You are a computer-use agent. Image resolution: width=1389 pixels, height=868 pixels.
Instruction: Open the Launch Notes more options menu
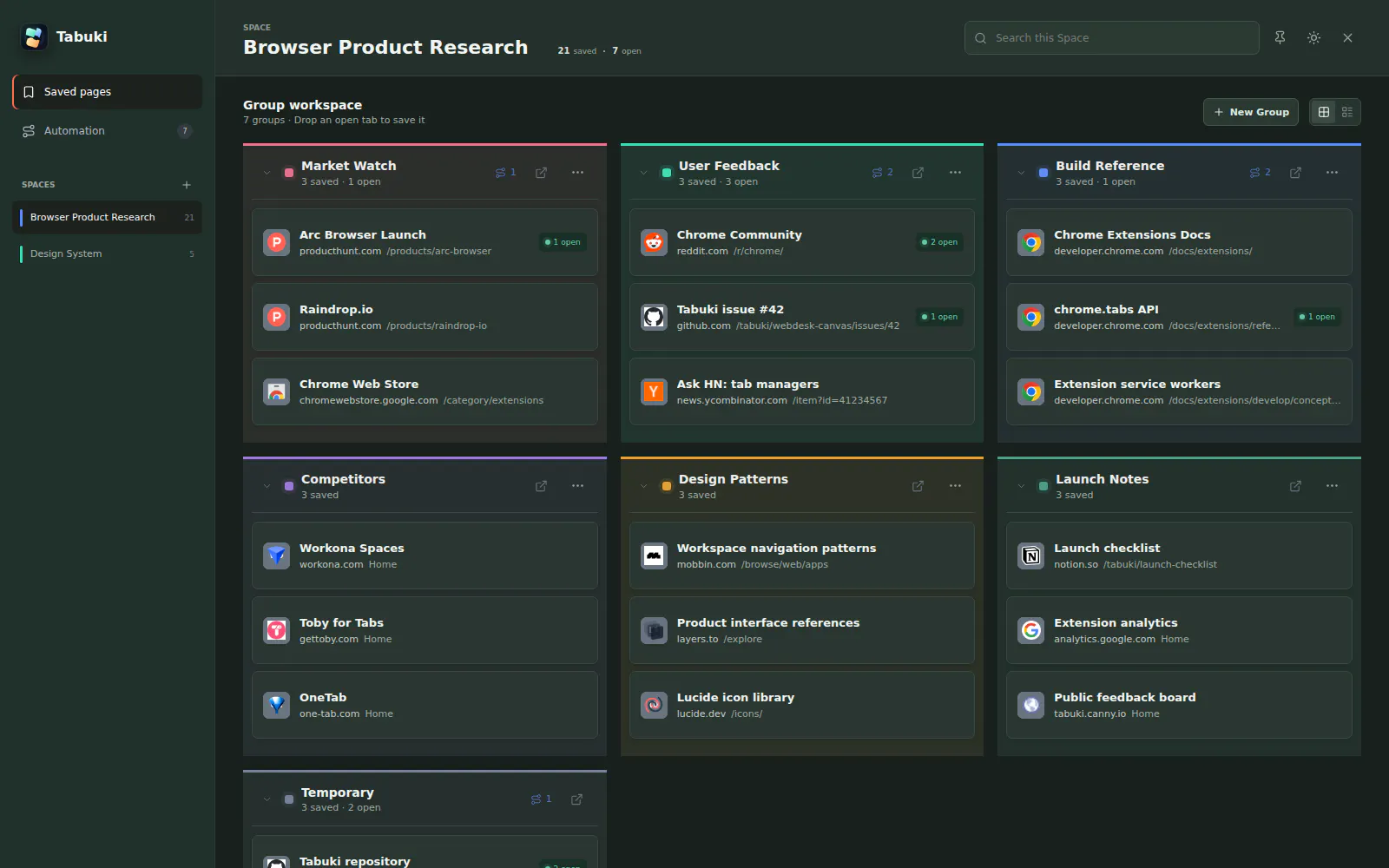(x=1332, y=486)
